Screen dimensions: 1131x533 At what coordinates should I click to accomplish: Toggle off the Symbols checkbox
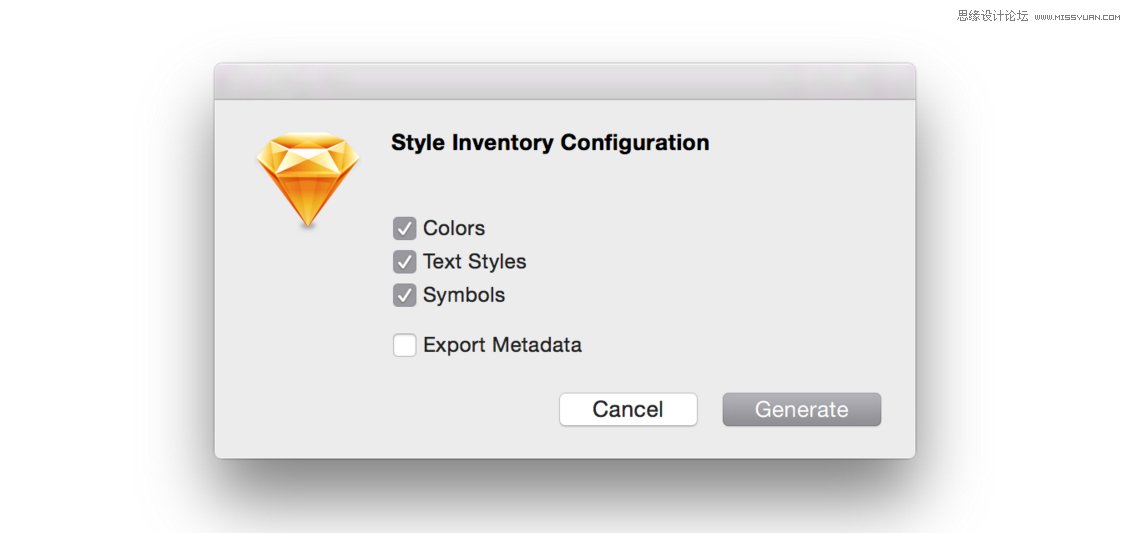[x=405, y=296]
